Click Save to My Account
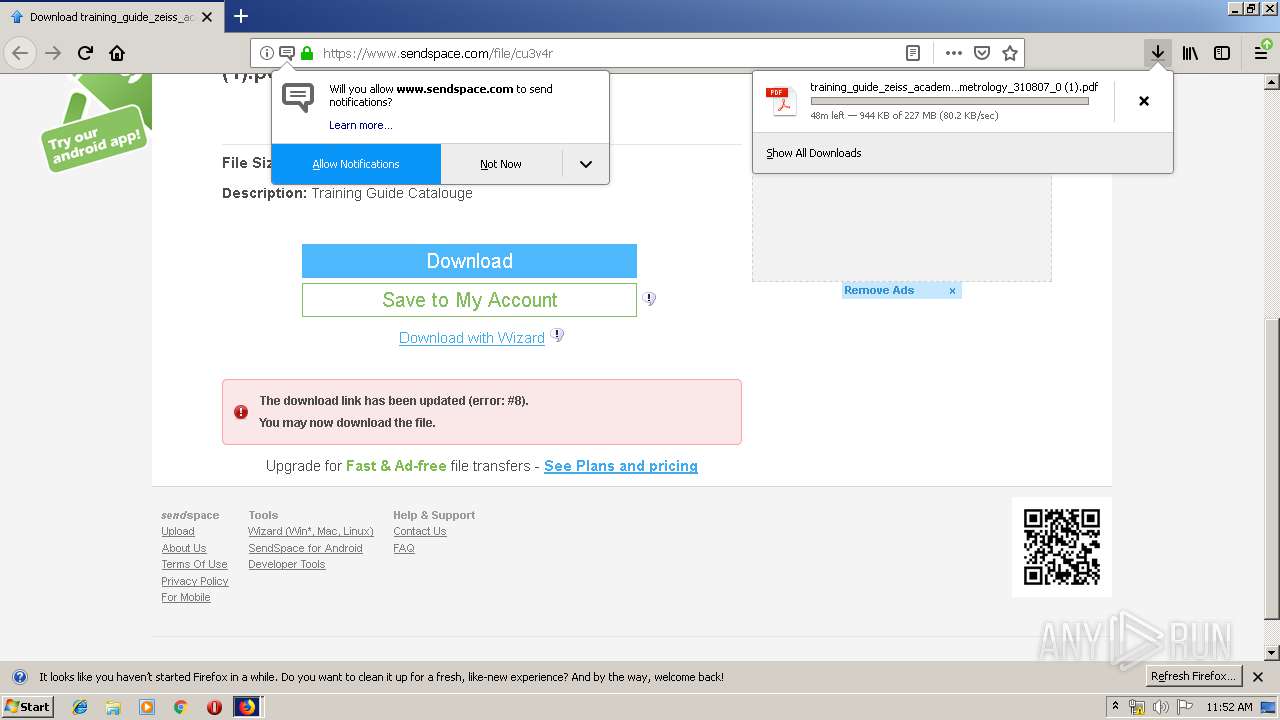 coord(469,300)
